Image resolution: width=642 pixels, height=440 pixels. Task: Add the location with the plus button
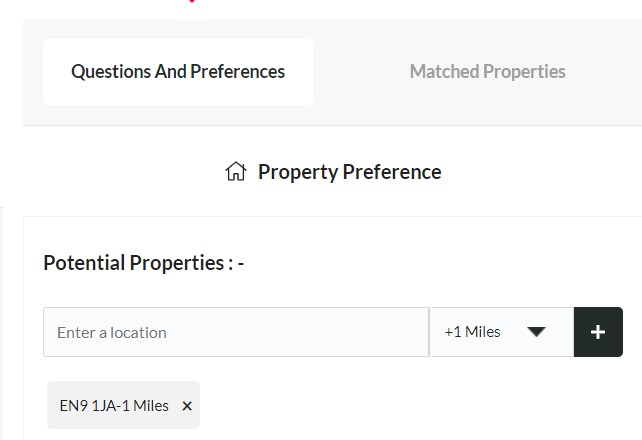(598, 332)
